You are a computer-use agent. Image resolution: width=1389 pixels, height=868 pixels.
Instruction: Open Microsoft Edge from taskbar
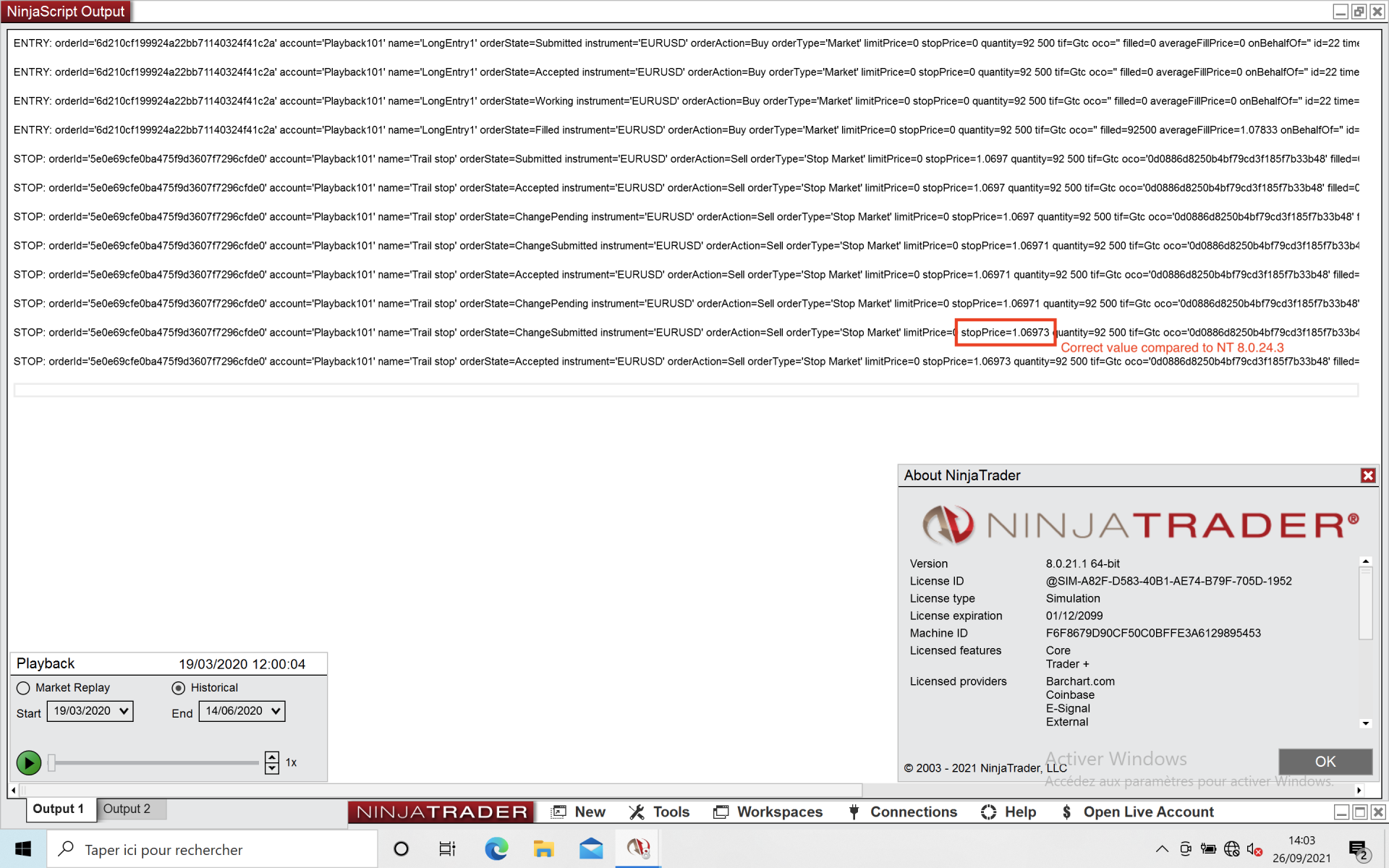pos(496,848)
